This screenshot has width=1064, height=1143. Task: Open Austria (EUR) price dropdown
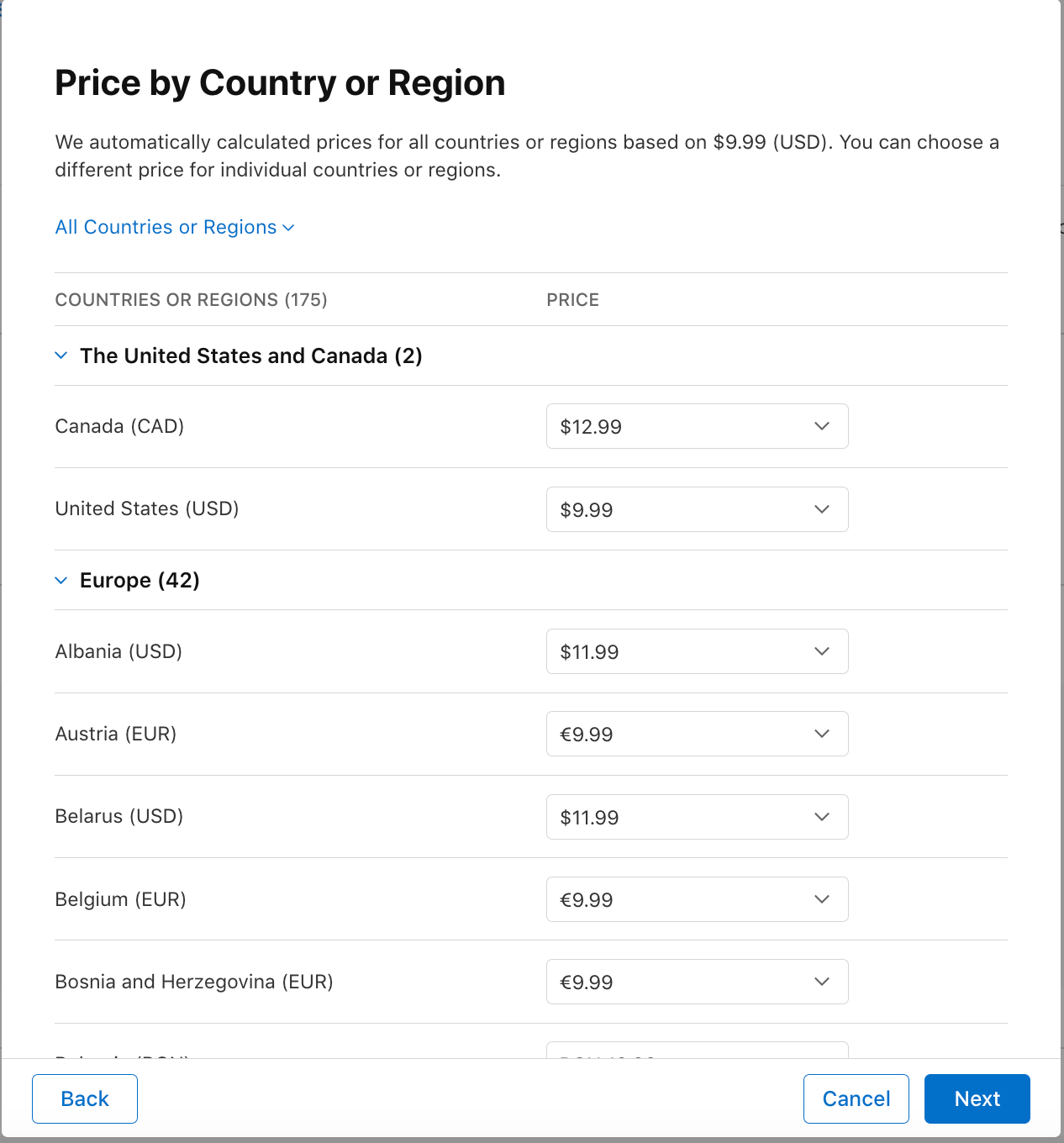pos(697,734)
